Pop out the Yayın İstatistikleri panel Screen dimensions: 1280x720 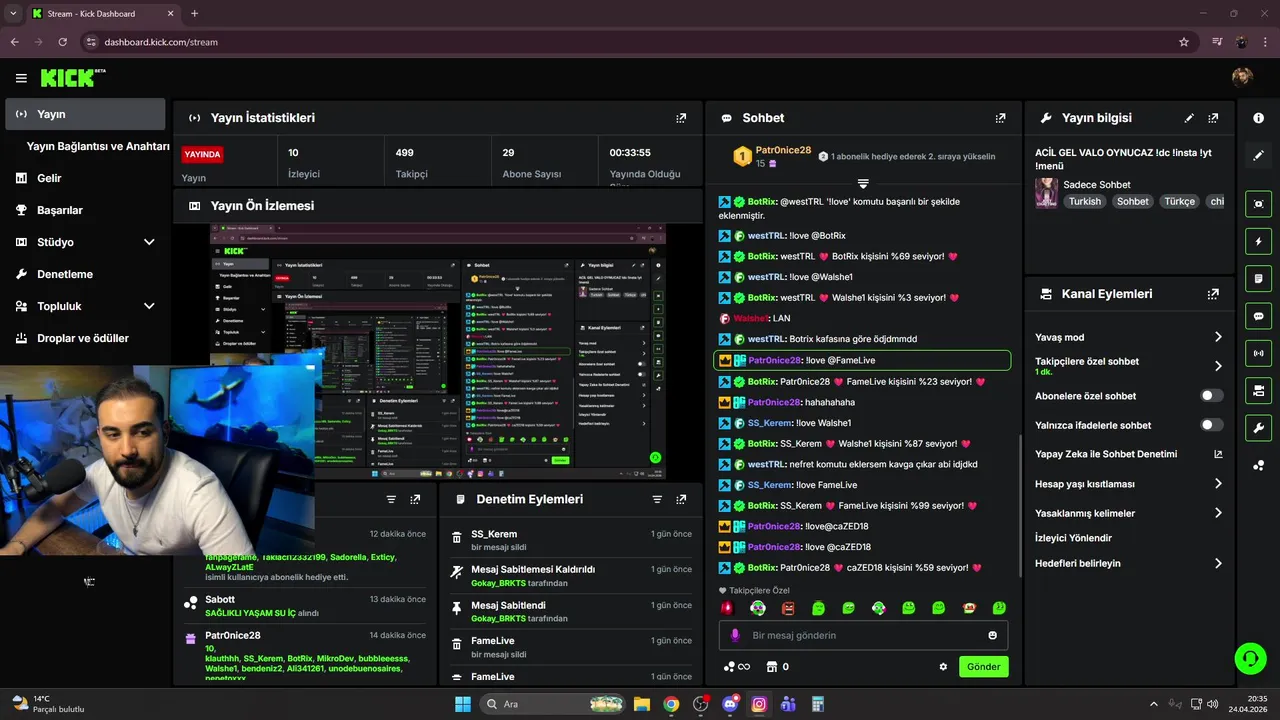click(x=681, y=118)
